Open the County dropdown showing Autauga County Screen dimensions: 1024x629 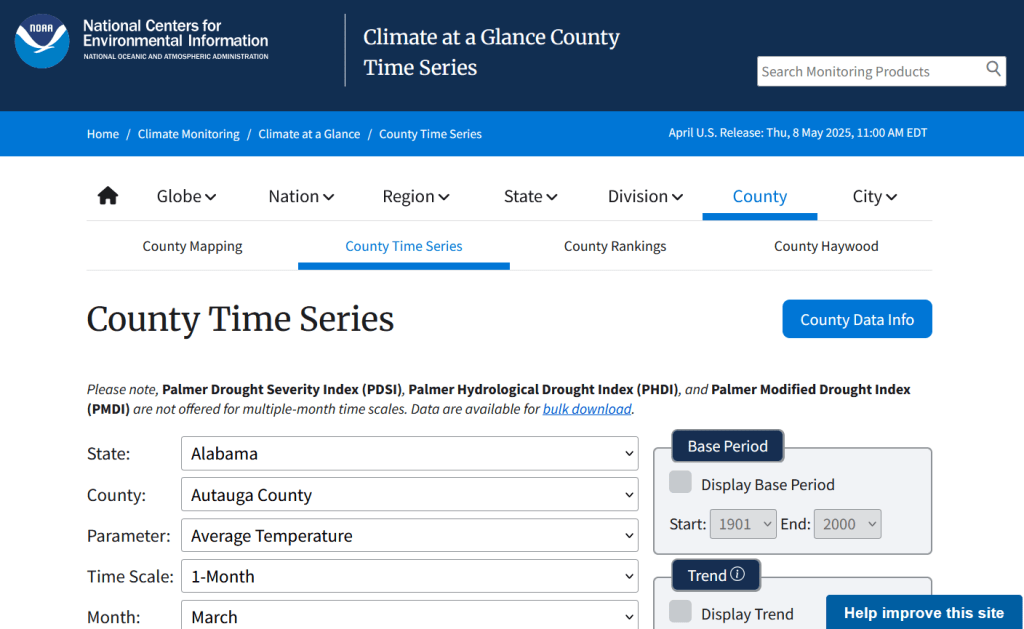click(409, 495)
